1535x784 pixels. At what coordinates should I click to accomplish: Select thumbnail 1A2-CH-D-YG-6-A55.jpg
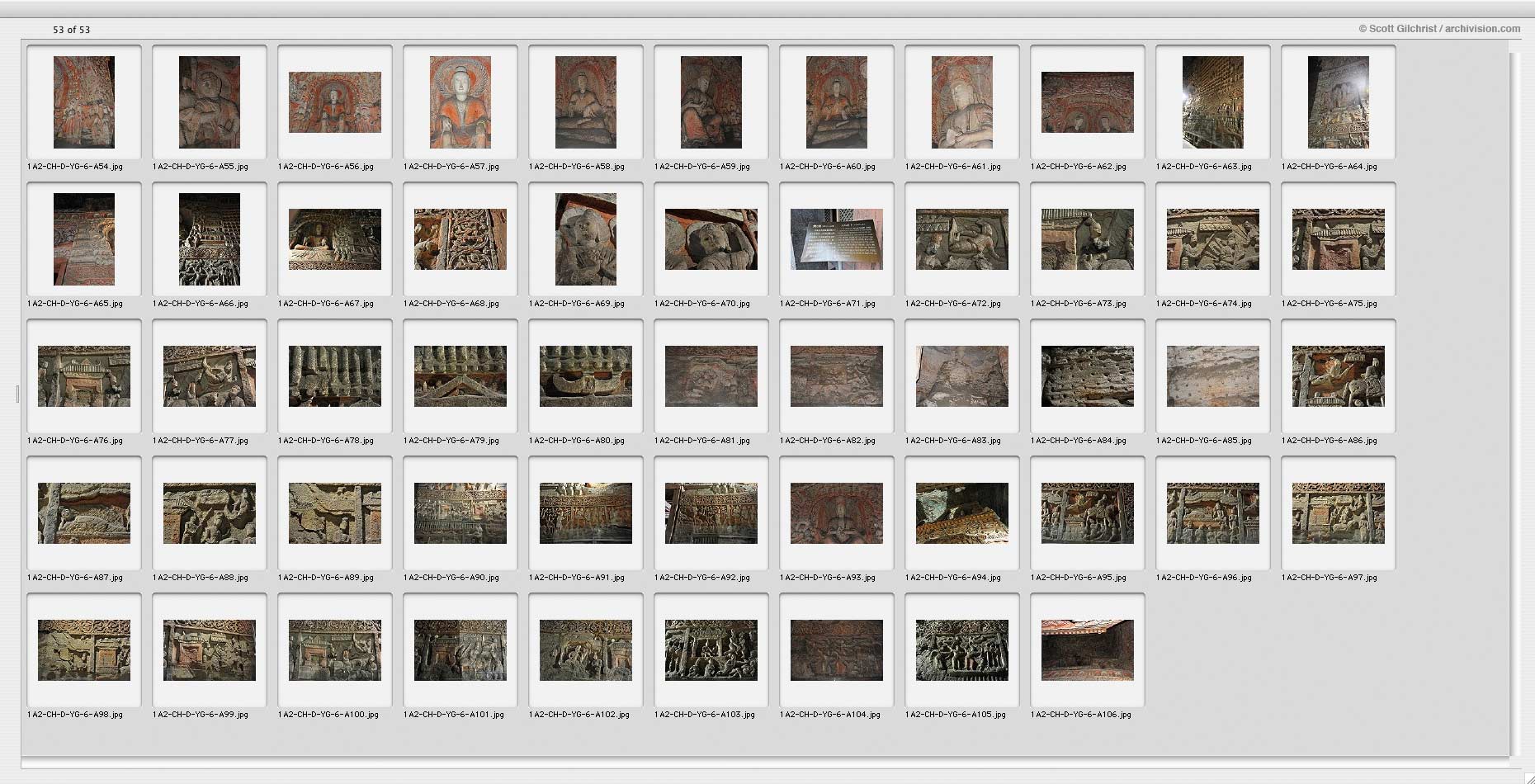[210, 102]
